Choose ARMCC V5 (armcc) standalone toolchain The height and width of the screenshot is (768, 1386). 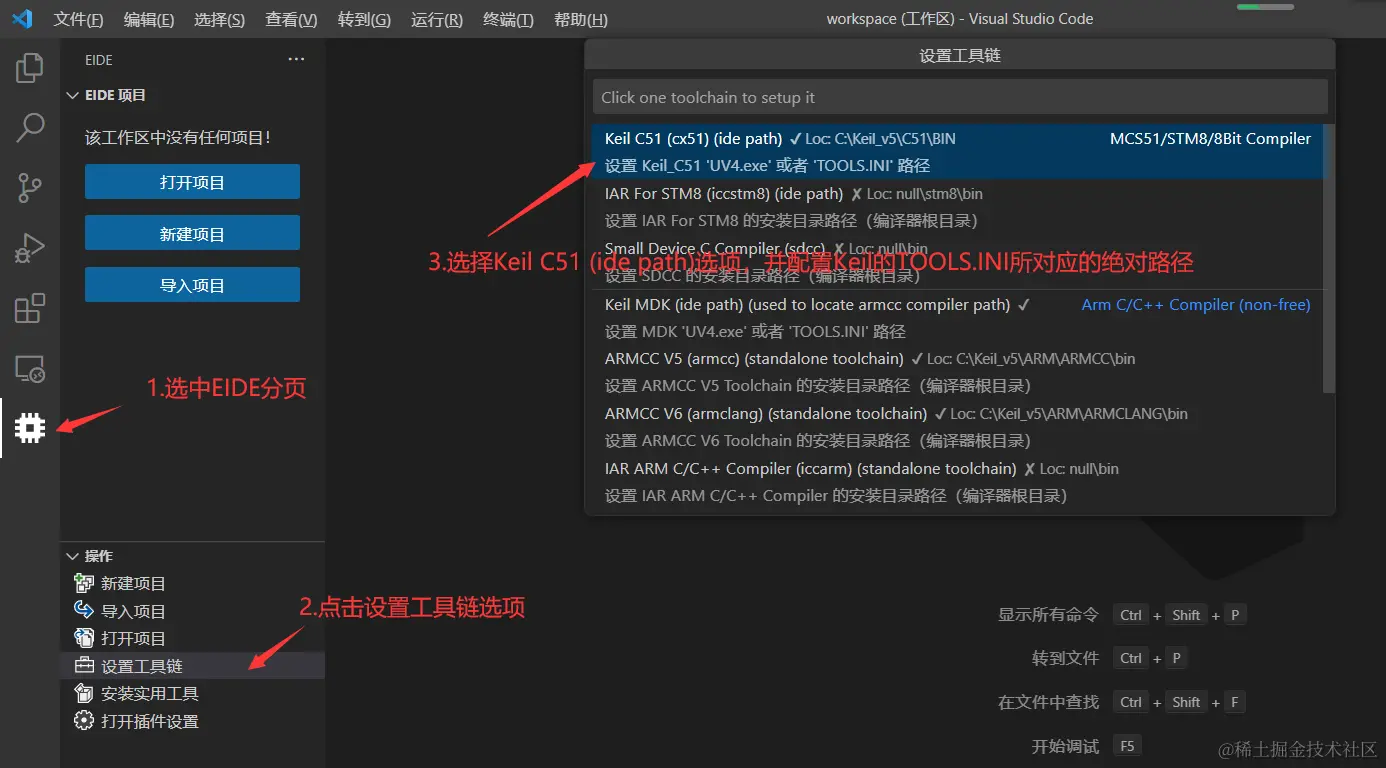[x=957, y=372]
